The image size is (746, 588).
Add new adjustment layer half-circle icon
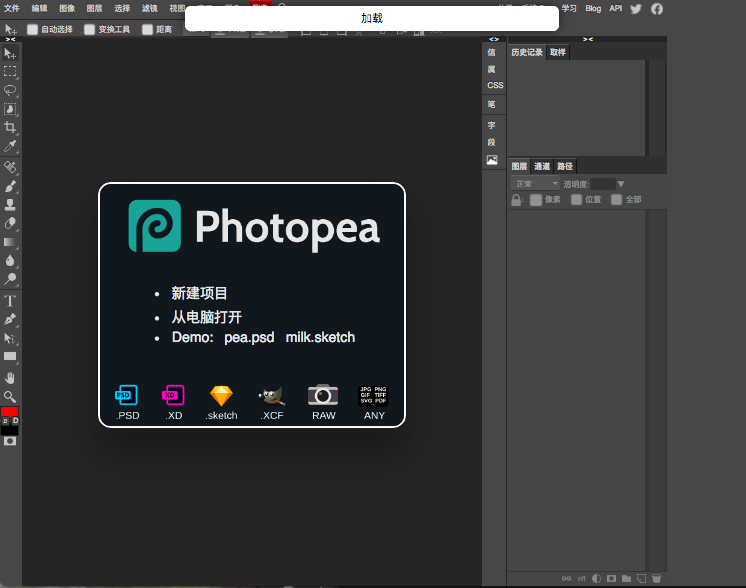click(x=596, y=578)
